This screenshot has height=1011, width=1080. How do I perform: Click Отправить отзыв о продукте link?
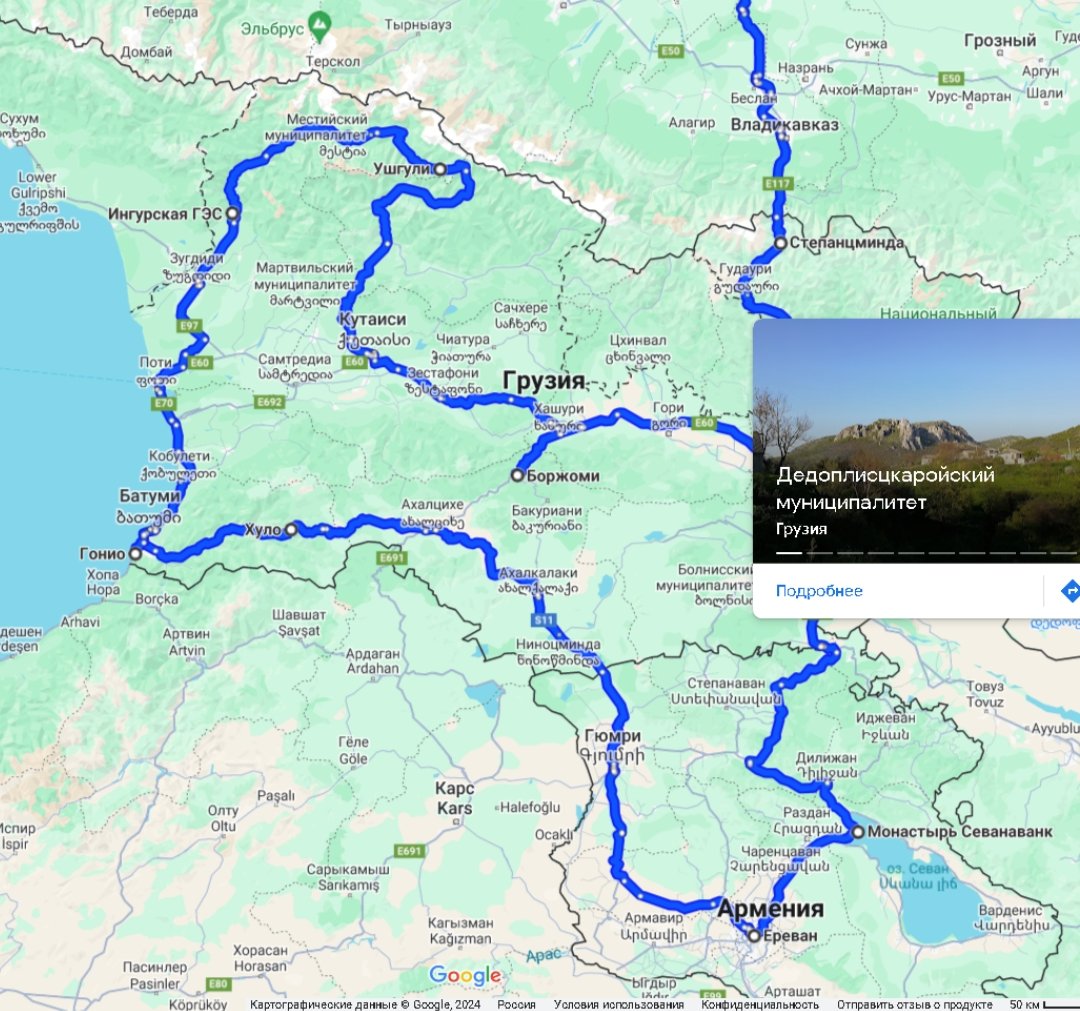[x=914, y=1005]
